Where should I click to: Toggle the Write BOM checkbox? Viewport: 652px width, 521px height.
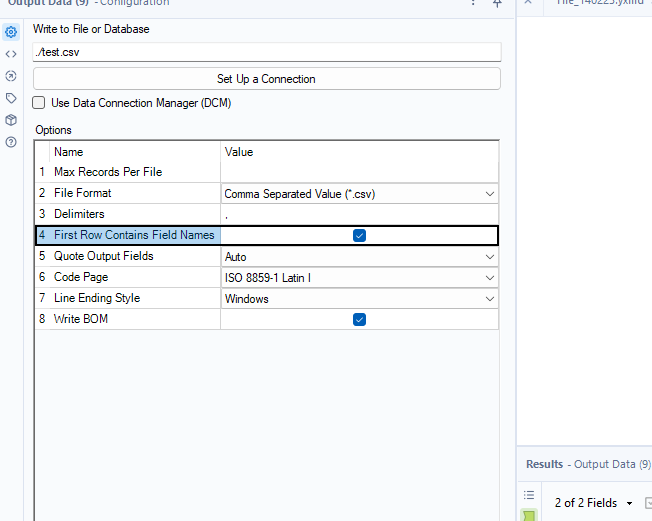(359, 319)
